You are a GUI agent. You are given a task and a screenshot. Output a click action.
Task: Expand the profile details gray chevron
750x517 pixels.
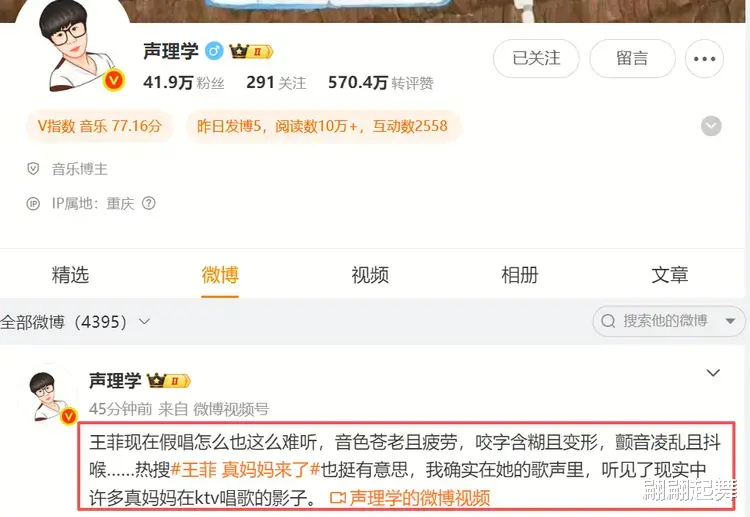(x=711, y=126)
